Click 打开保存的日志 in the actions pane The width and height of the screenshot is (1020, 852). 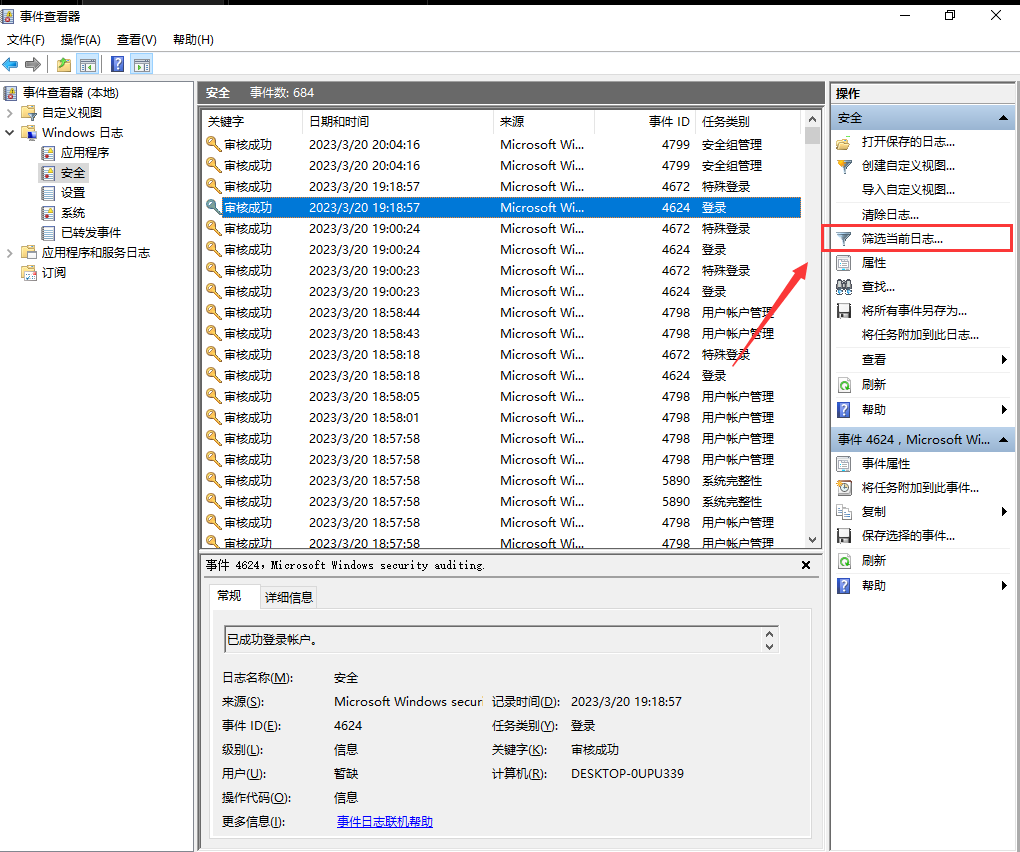[x=908, y=142]
